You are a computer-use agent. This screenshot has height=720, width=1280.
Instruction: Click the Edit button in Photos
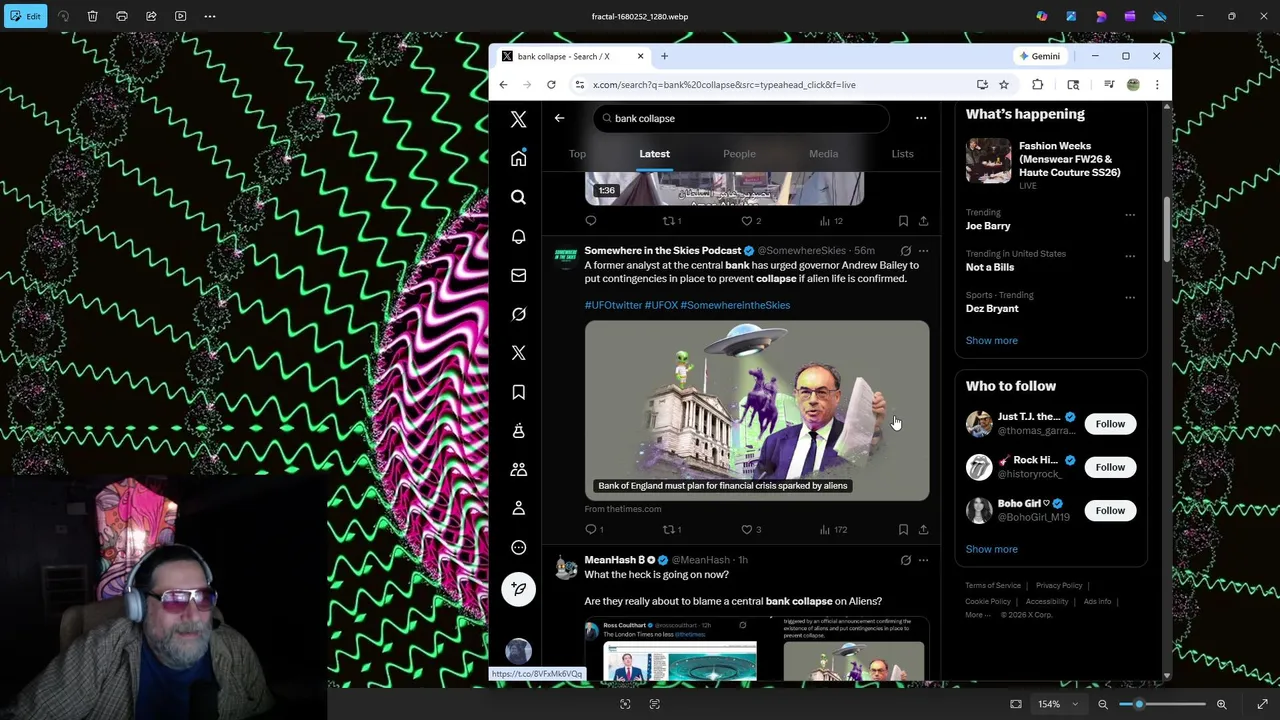click(x=25, y=16)
